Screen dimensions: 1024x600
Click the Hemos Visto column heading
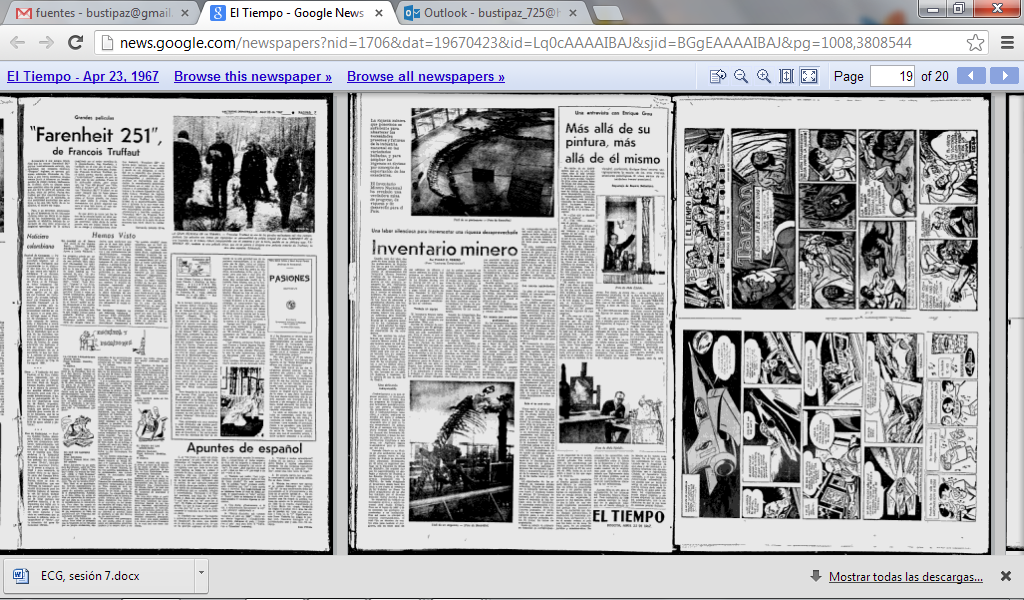click(x=114, y=235)
